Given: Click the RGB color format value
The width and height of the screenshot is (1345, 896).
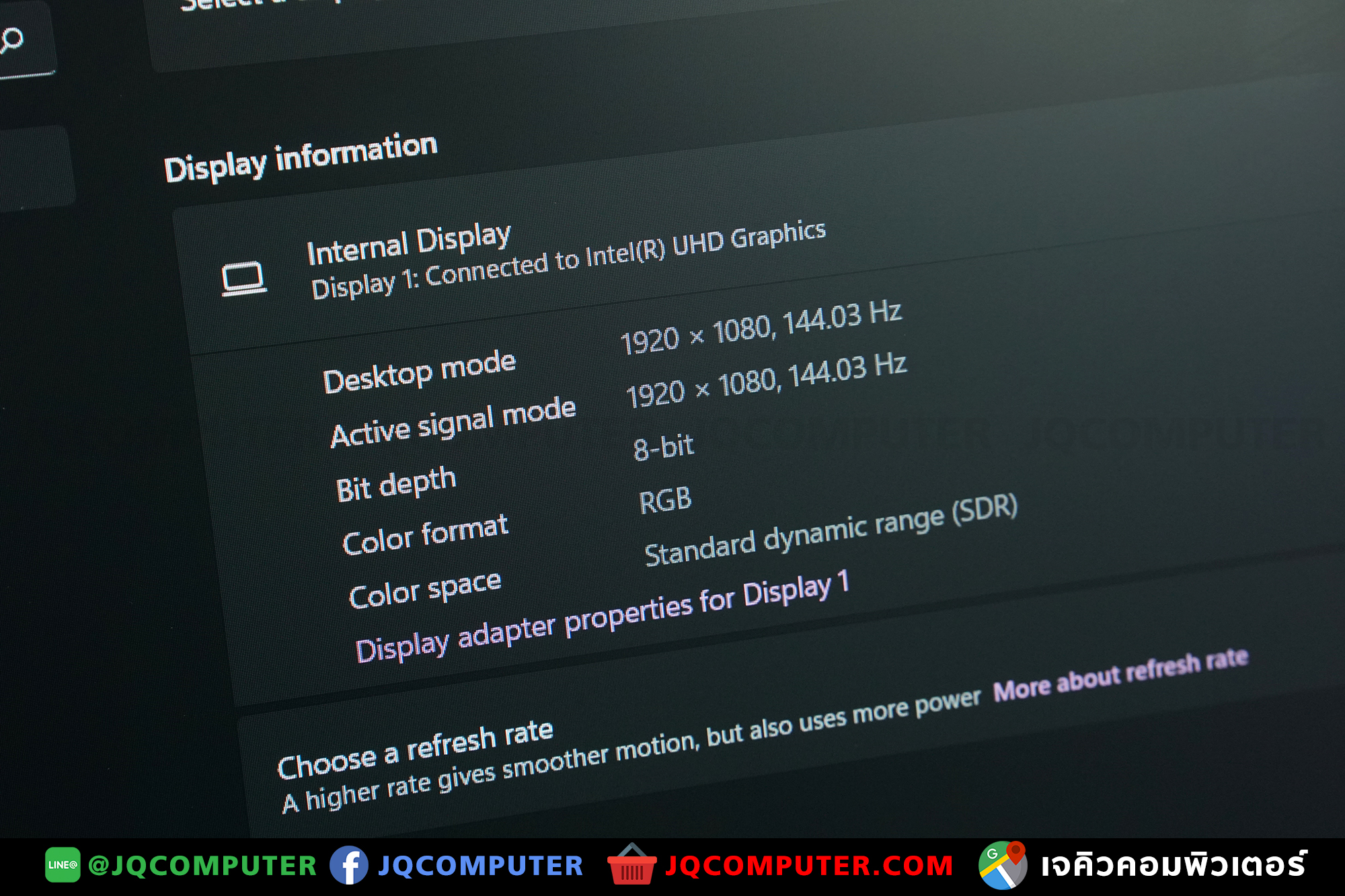Looking at the screenshot, I should pos(665,501).
